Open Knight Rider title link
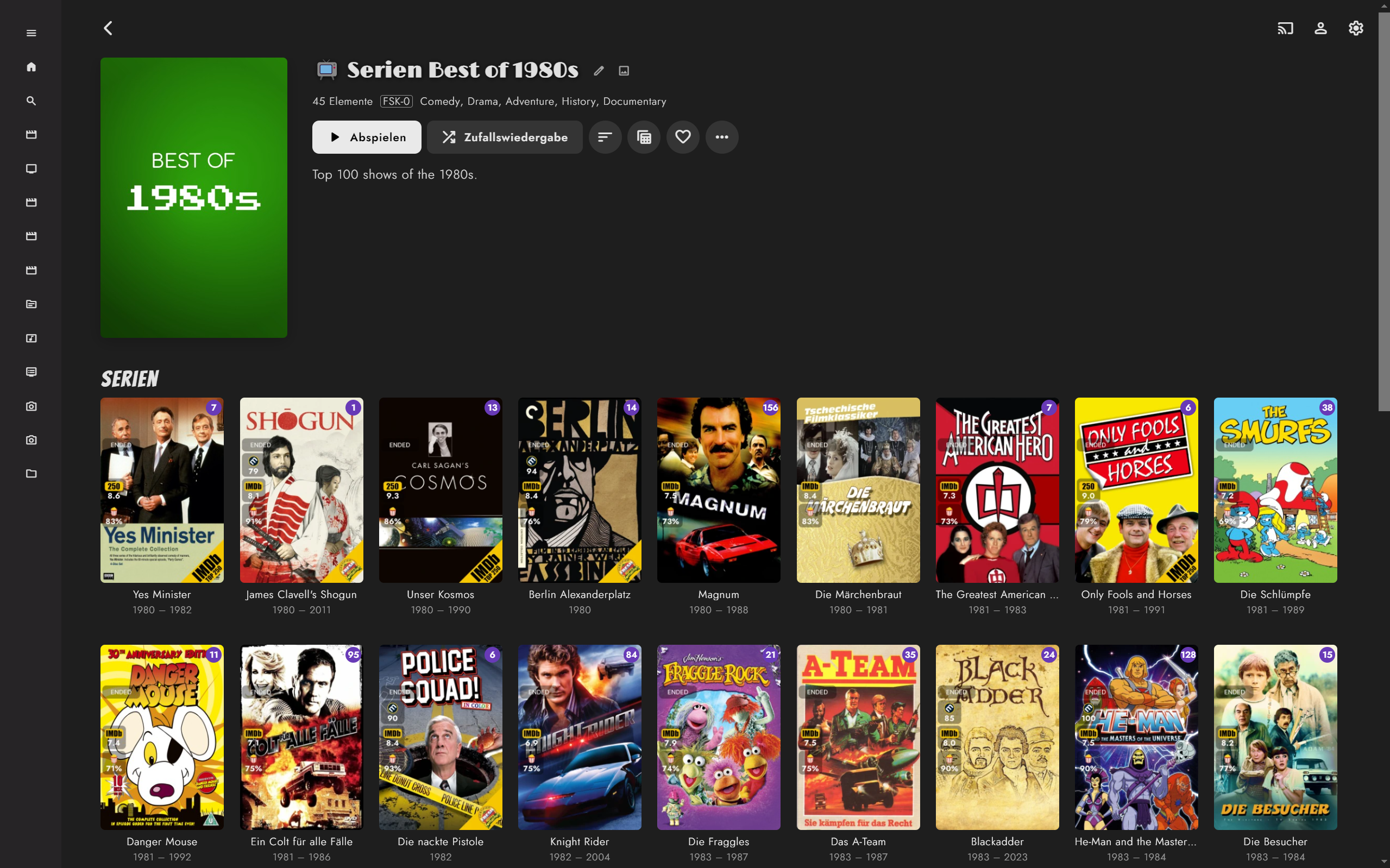The height and width of the screenshot is (868, 1390). click(579, 841)
